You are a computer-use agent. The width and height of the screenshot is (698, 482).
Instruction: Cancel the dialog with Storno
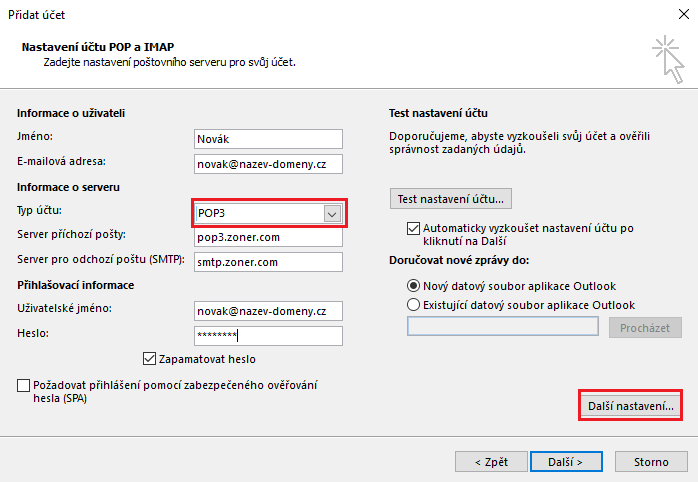650,462
